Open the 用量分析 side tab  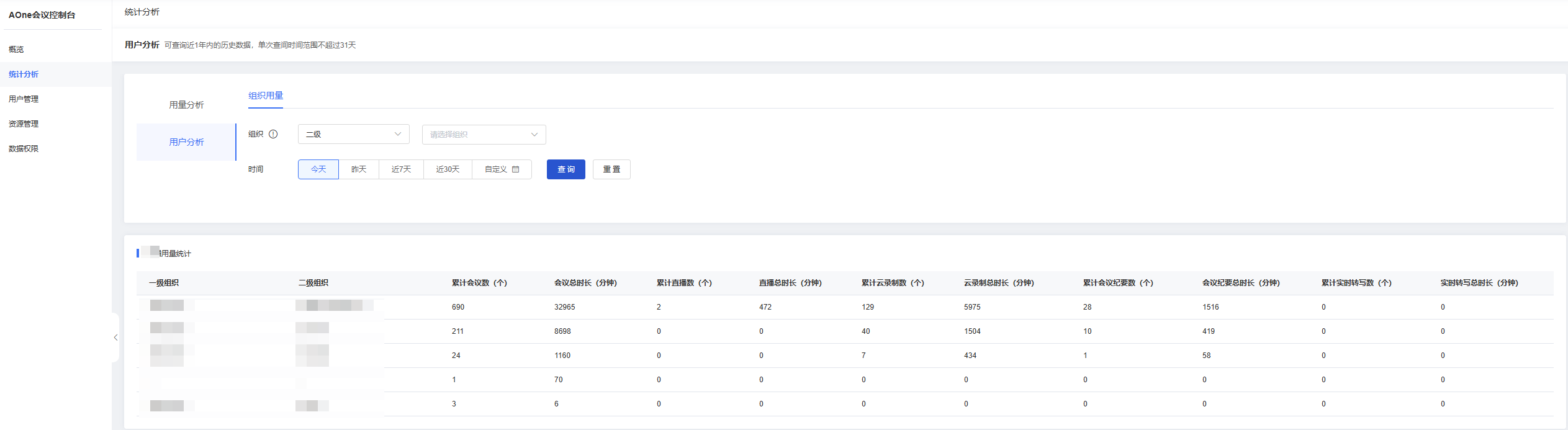tap(186, 105)
